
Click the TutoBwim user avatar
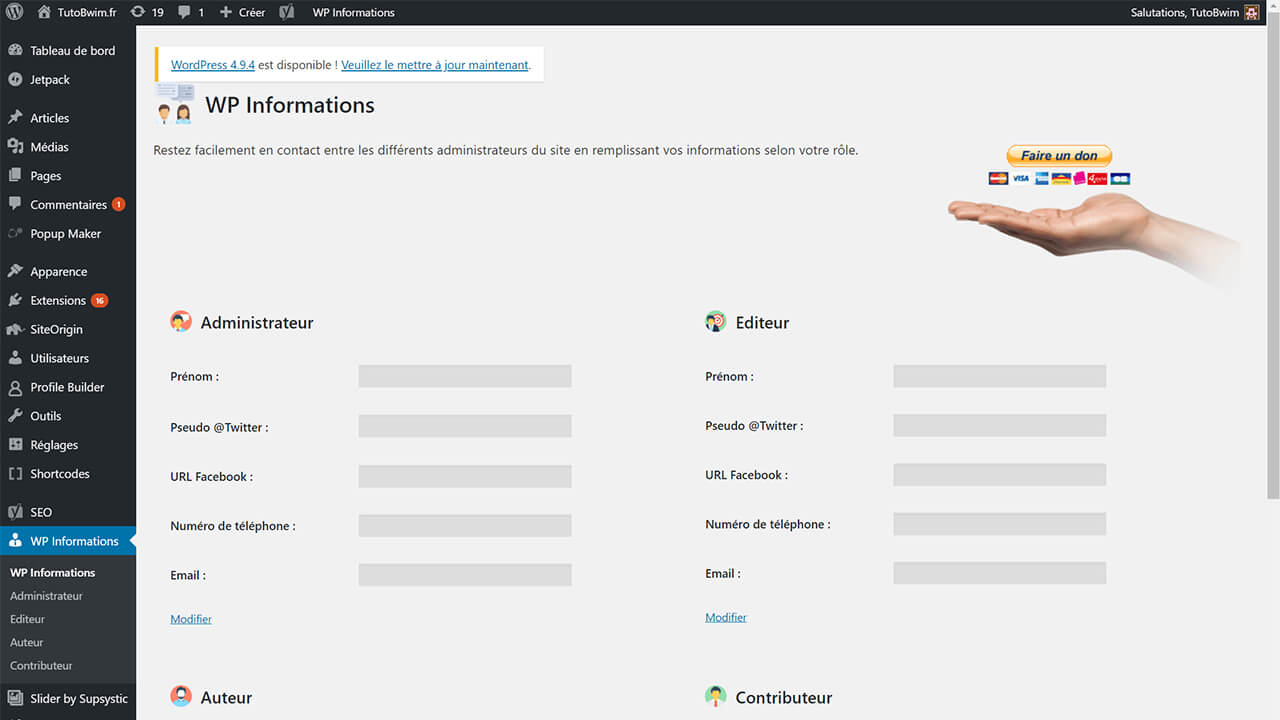click(1251, 12)
